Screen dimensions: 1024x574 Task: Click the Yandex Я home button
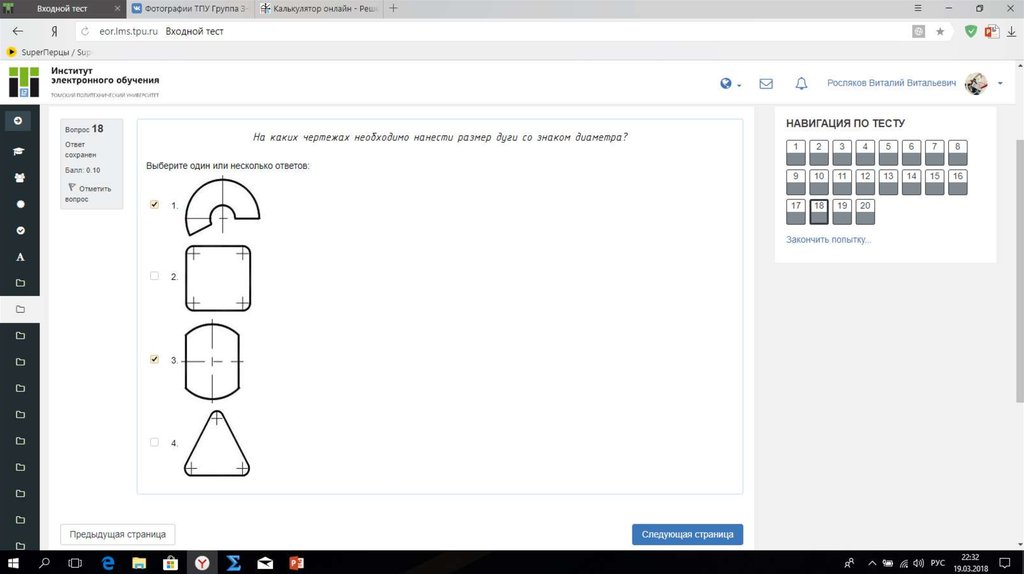pos(54,31)
